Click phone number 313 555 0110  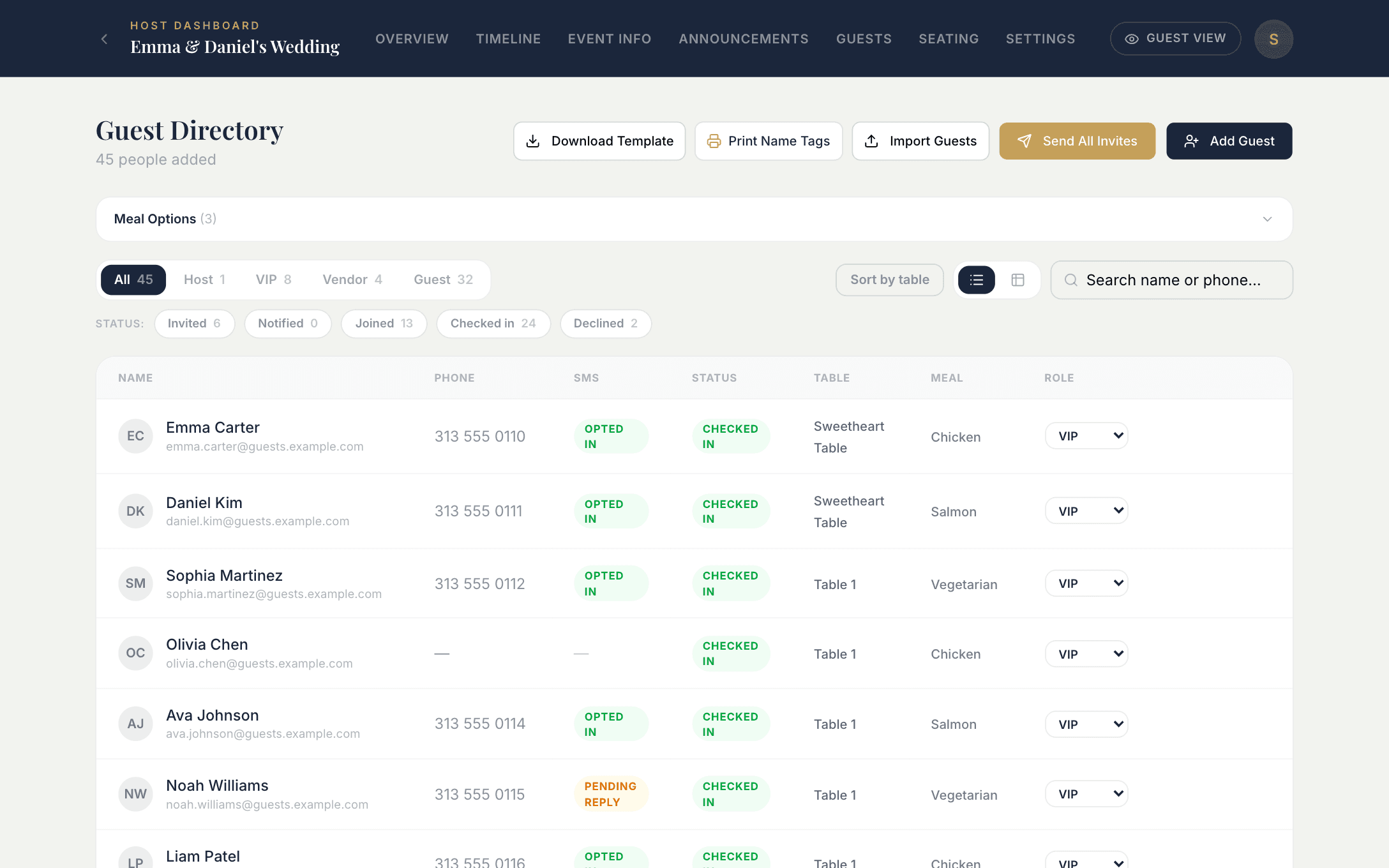[480, 437]
